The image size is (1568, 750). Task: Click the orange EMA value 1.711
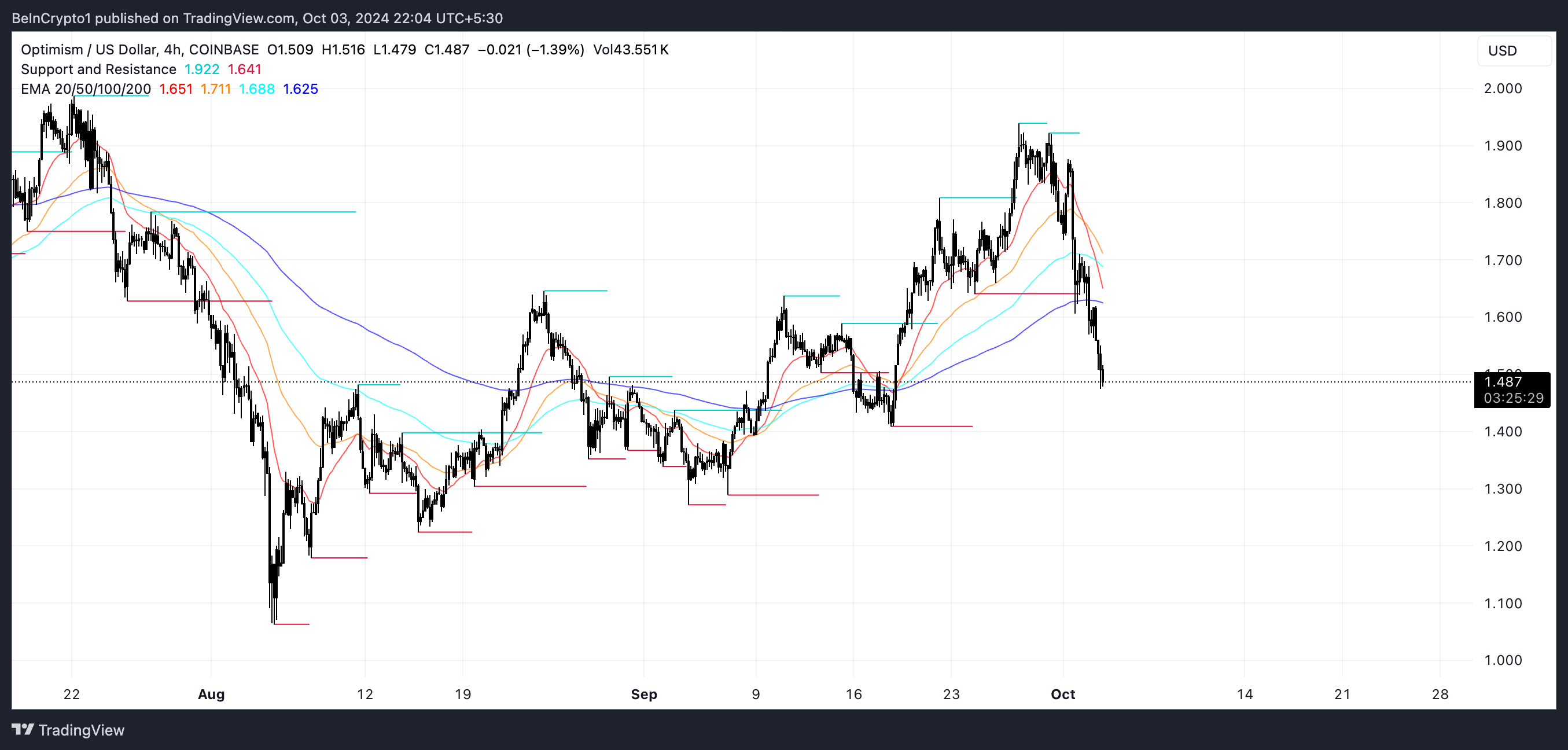(215, 89)
